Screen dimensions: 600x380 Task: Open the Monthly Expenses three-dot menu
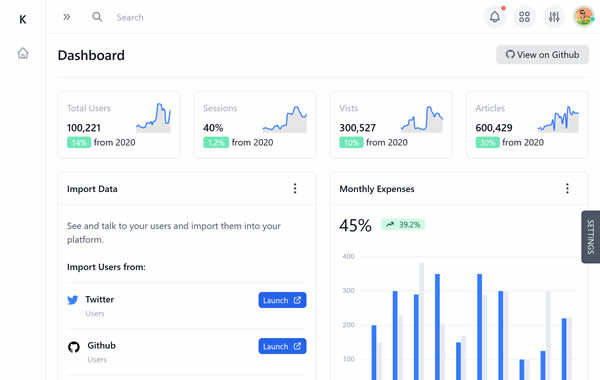567,188
